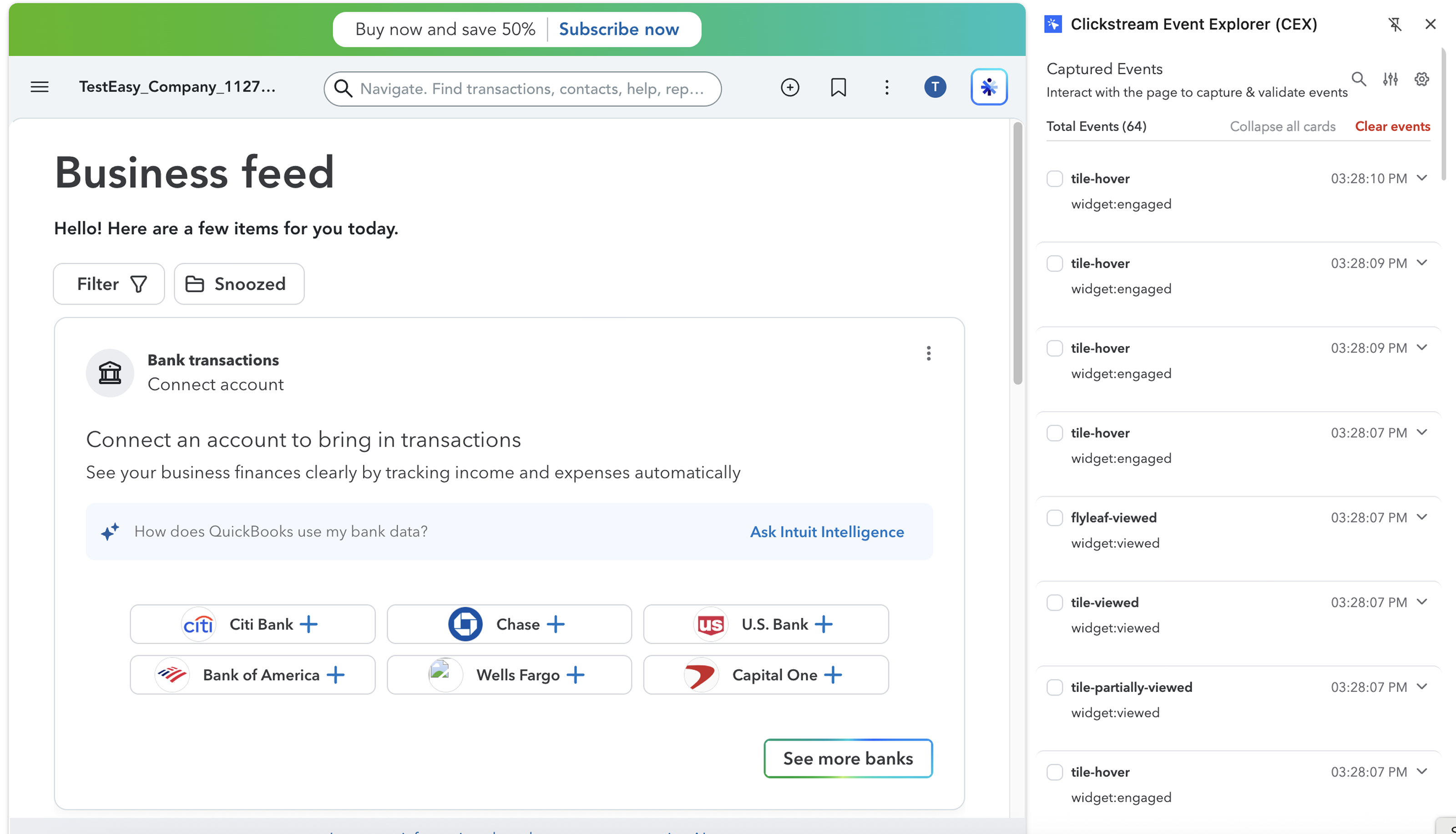Click See more banks button

(848, 758)
